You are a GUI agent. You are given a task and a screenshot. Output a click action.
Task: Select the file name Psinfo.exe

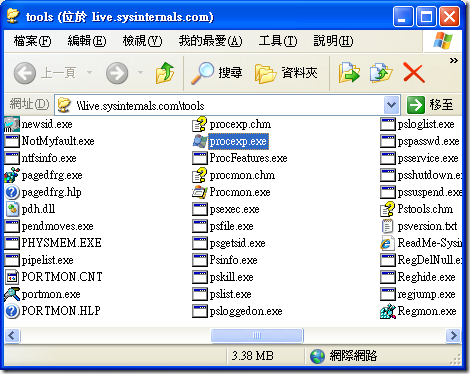[233, 260]
